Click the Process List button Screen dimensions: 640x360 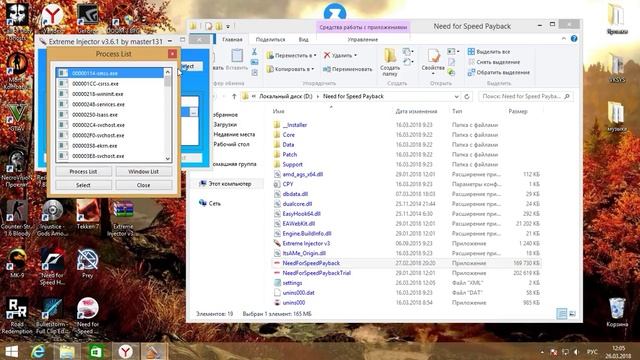(83, 171)
